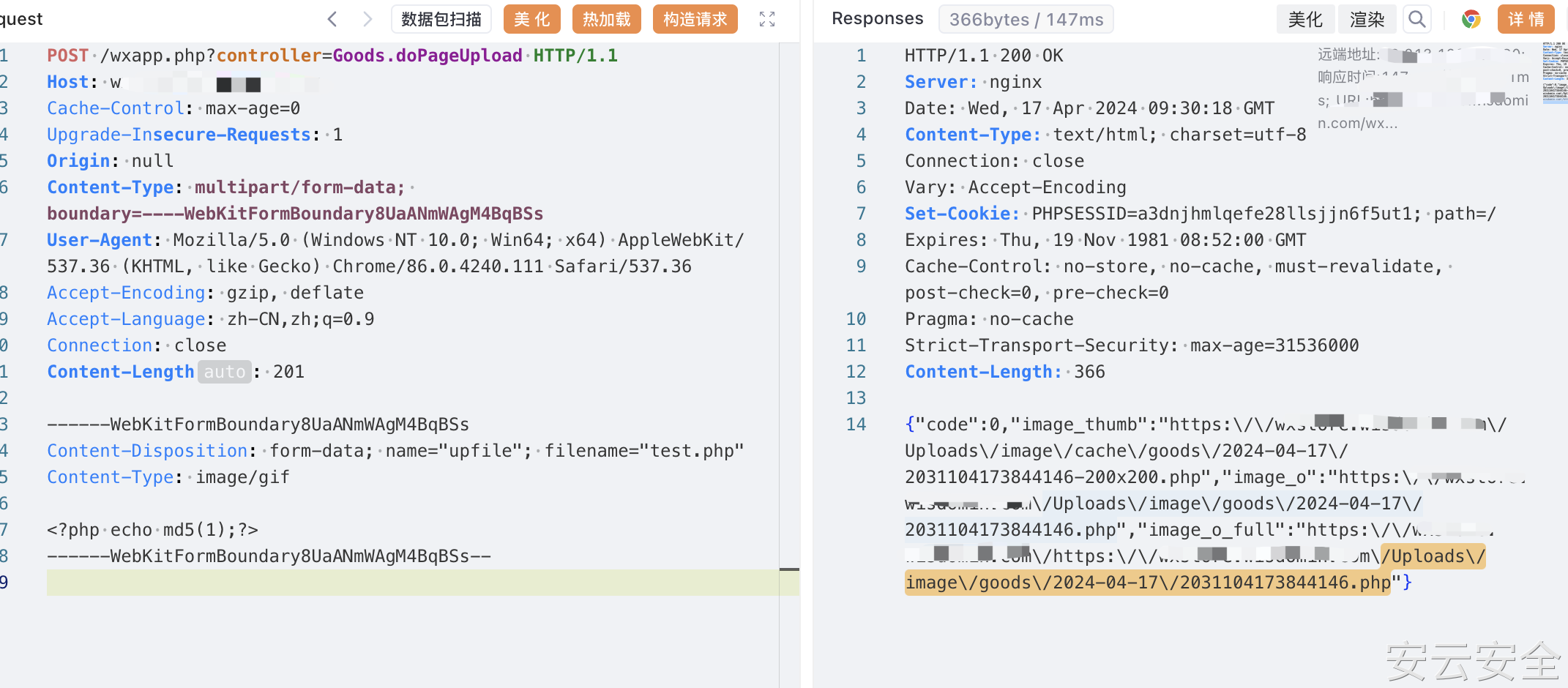Viewport: 1568px width, 688px height.
Task: Click the 2031104173844146-200x200.php filename
Action: [x=1058, y=477]
